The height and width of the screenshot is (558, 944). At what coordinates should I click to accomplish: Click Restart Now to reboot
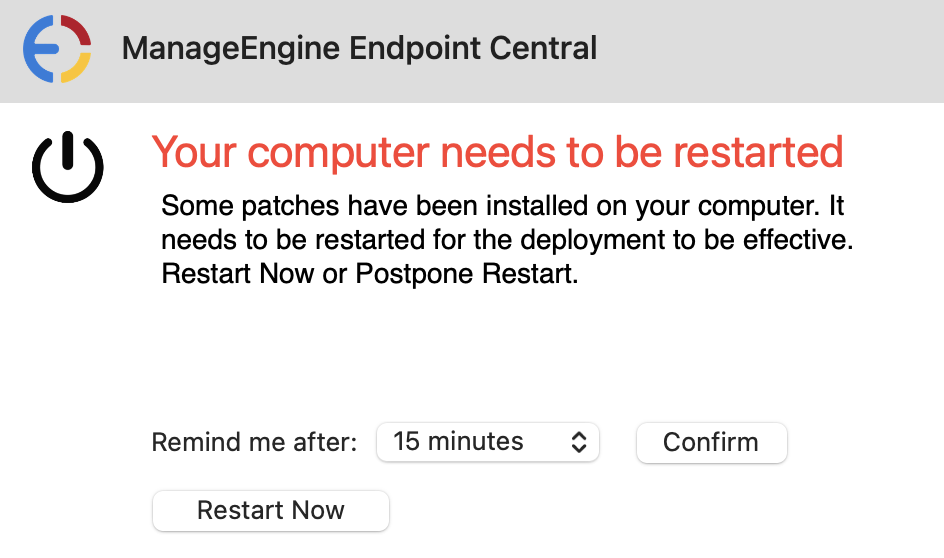pyautogui.click(x=270, y=510)
